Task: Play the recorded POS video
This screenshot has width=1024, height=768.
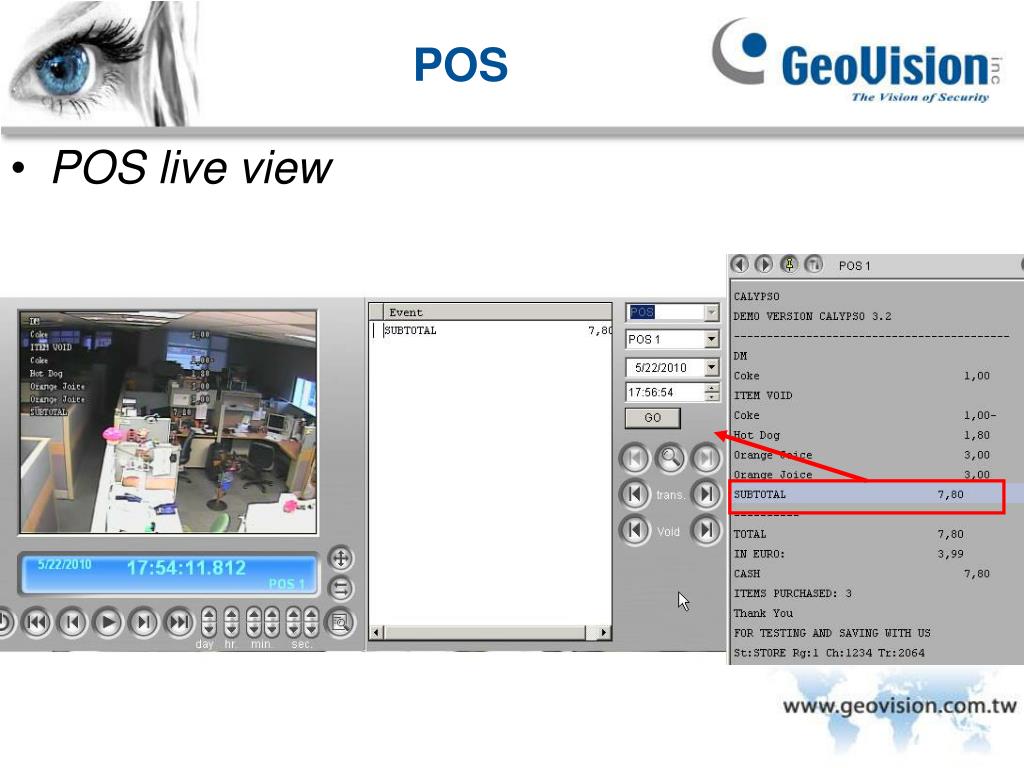Action: coord(108,622)
